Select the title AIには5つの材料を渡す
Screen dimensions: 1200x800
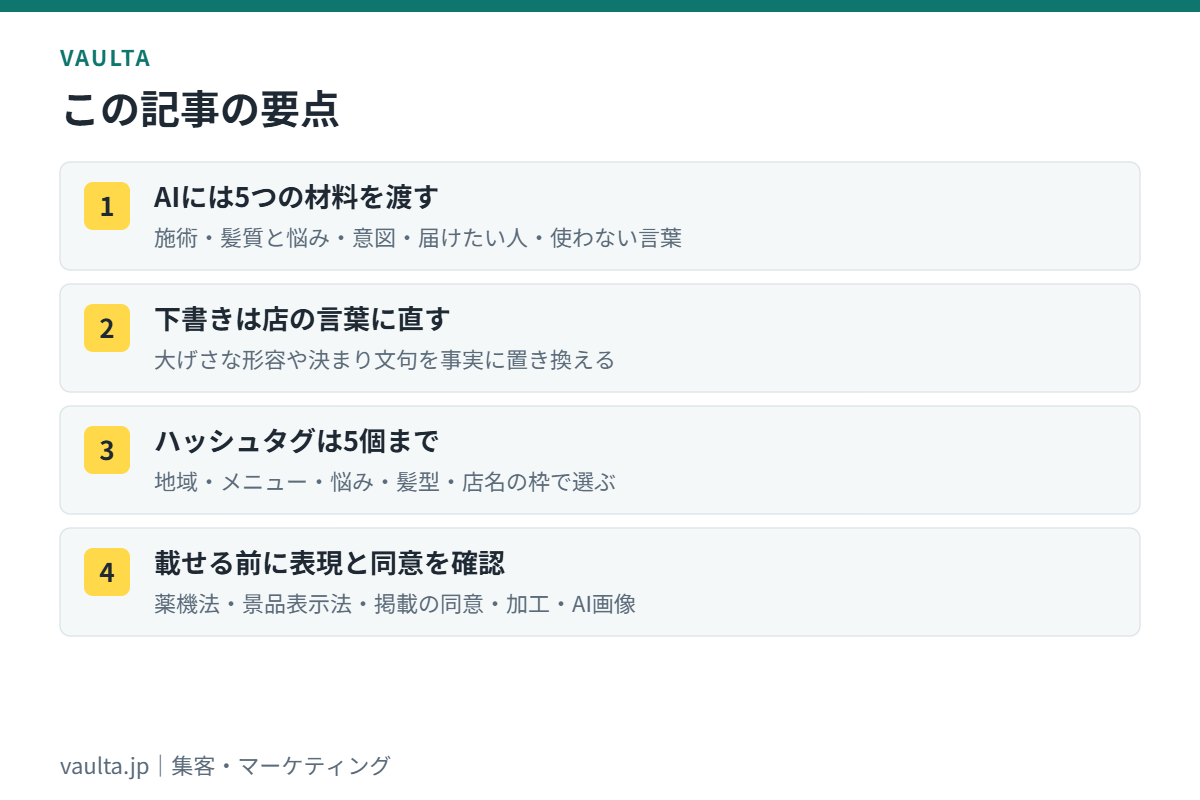(296, 197)
